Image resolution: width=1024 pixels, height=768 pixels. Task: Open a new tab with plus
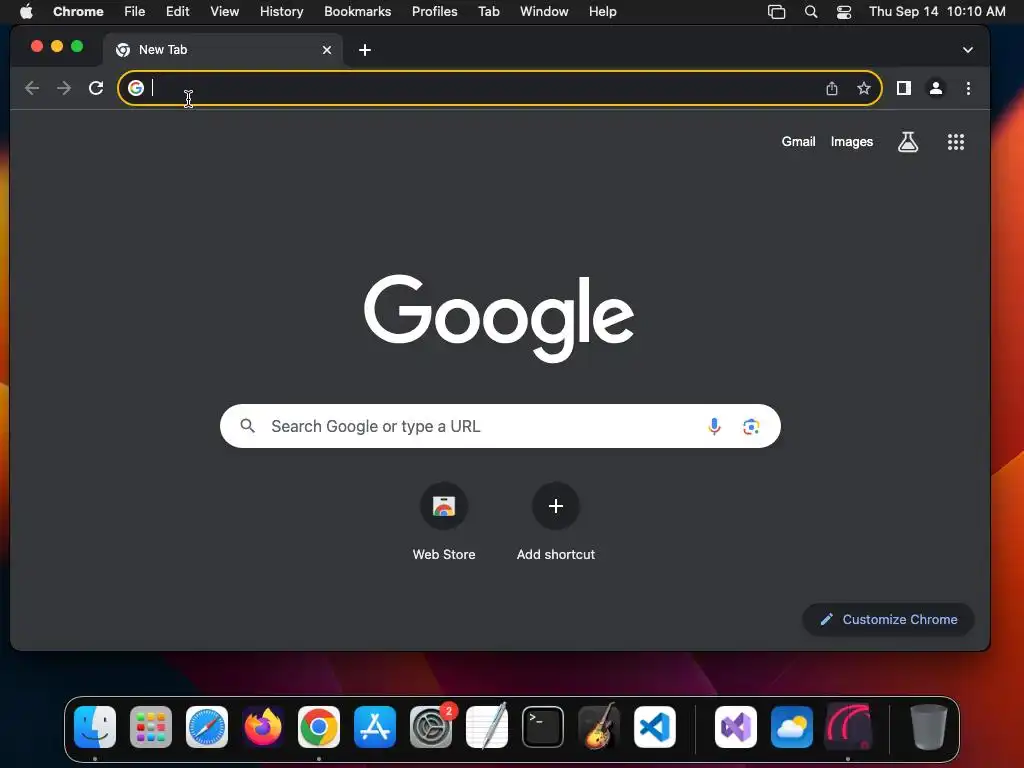365,50
